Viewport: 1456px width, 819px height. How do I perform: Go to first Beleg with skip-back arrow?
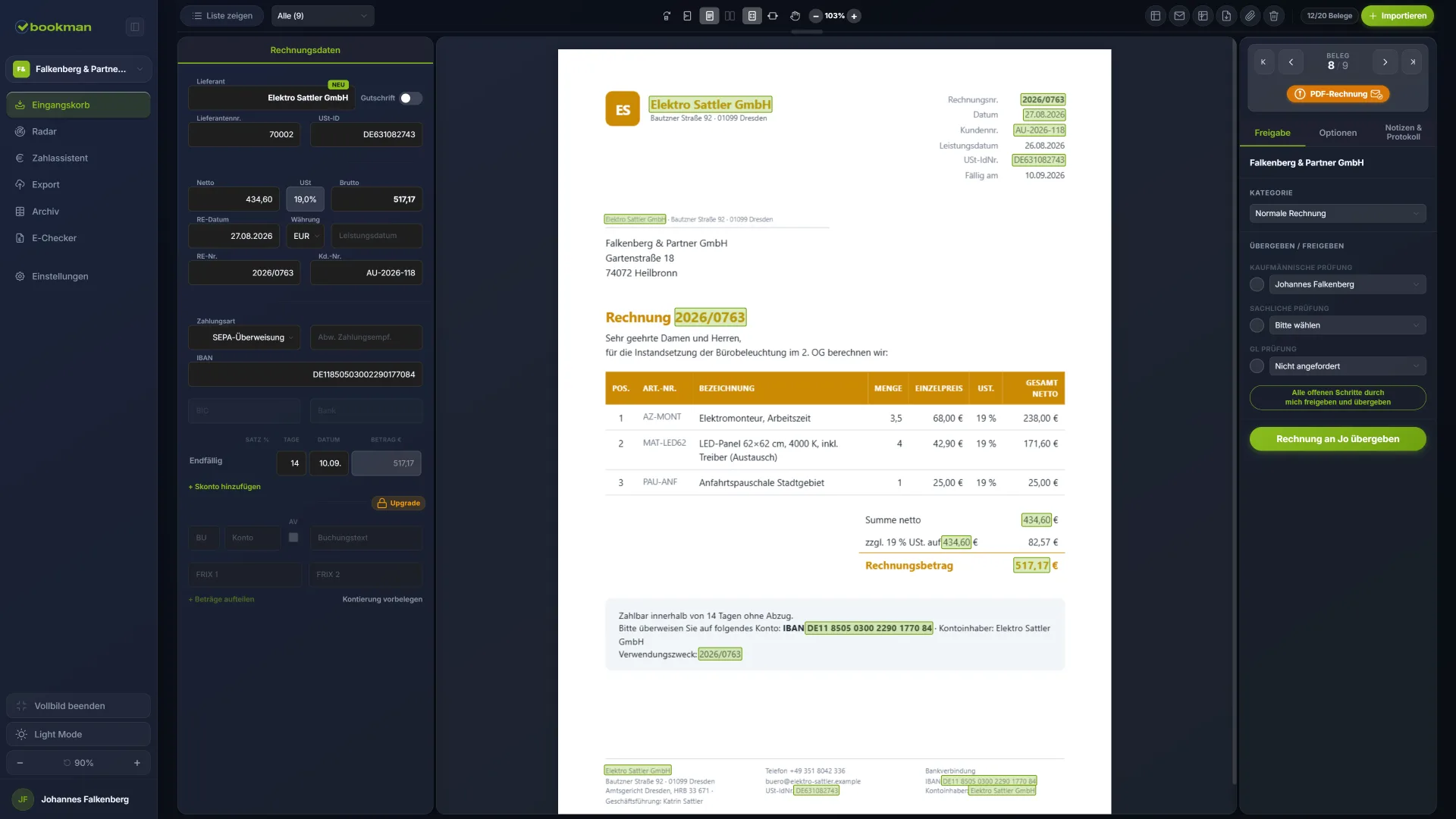[x=1263, y=62]
